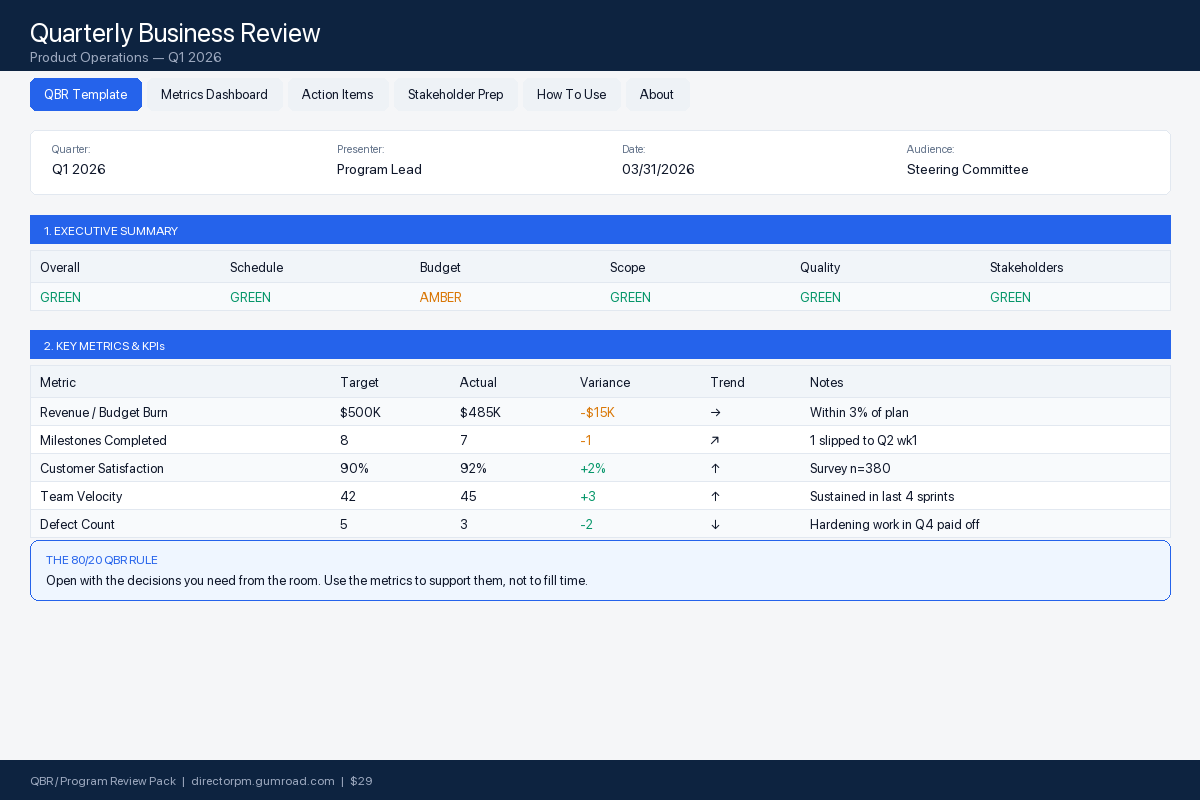This screenshot has height=800, width=1200.
Task: Select the Revenue / Budget Burn metric cell
Action: [x=104, y=412]
